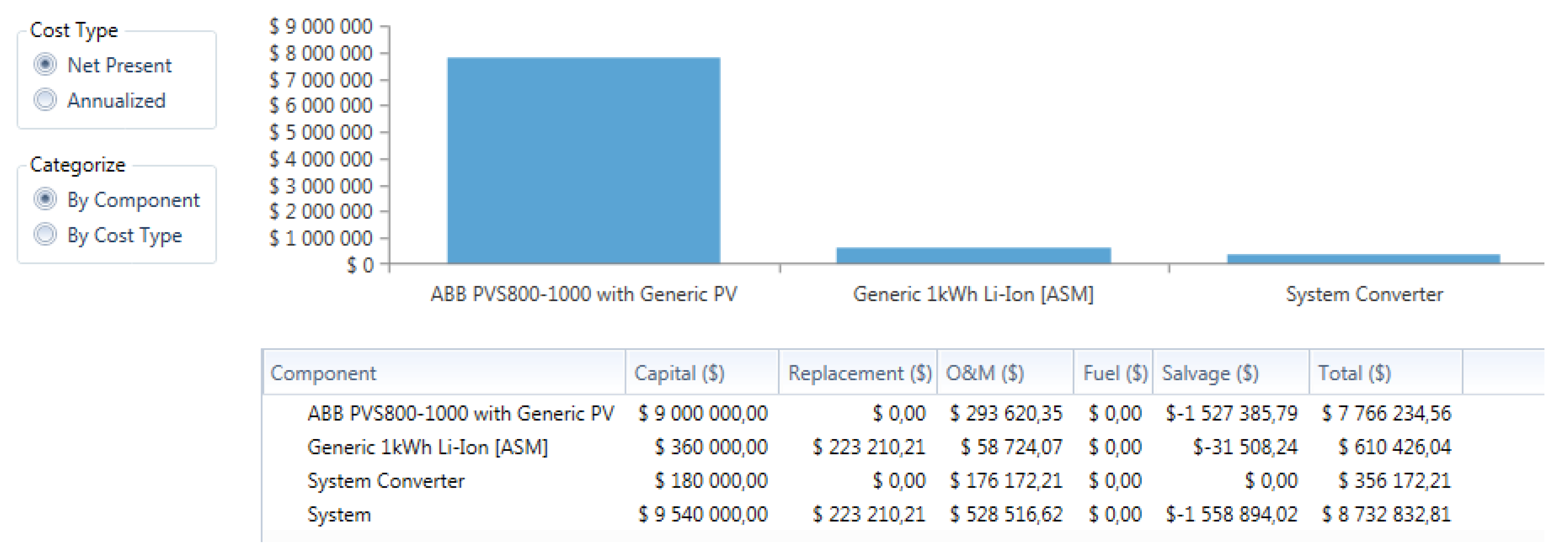Click the Fuel ($) column header
The width and height of the screenshot is (1568, 553).
point(1114,373)
